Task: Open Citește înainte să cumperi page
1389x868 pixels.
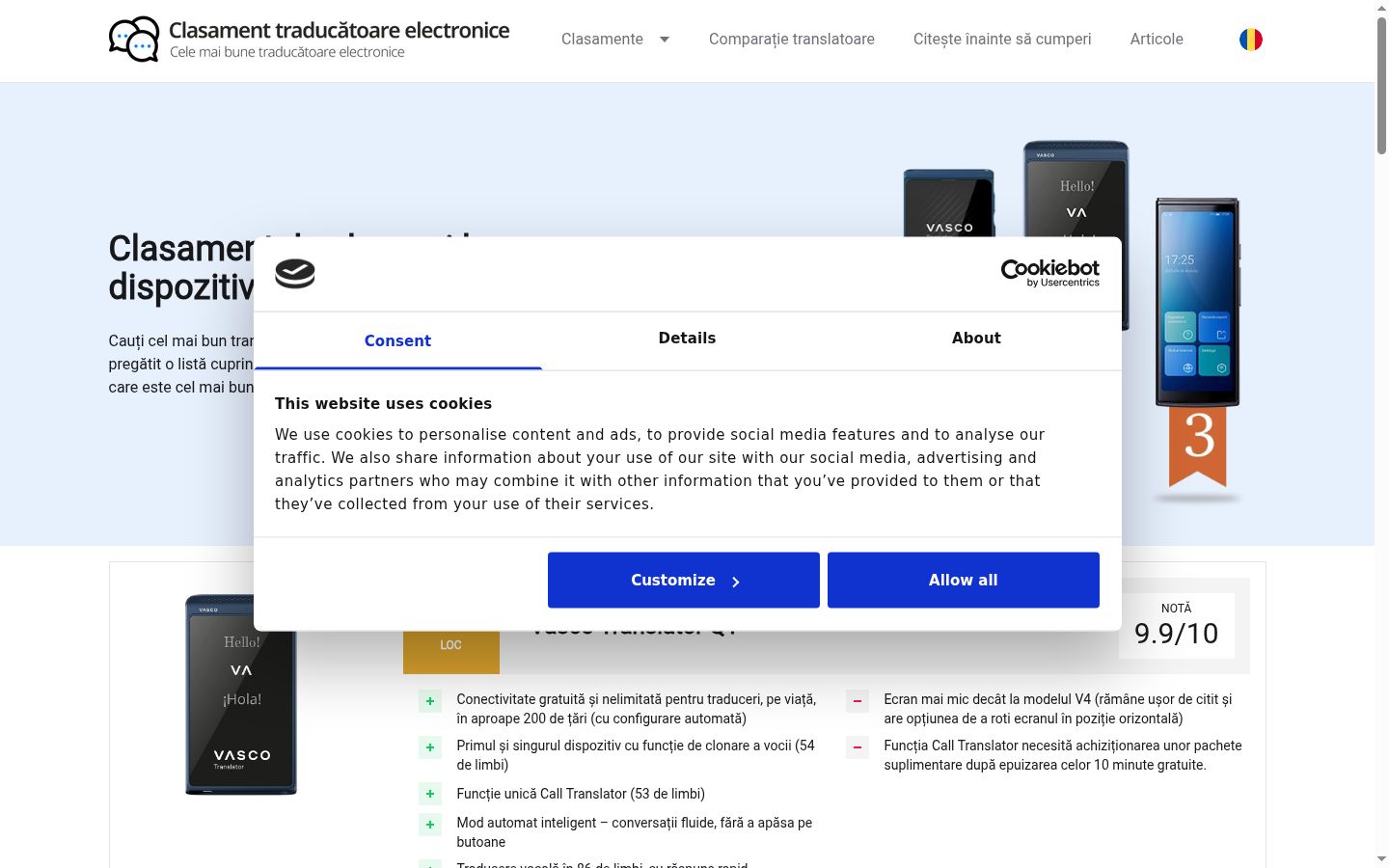Action: coord(1002,40)
